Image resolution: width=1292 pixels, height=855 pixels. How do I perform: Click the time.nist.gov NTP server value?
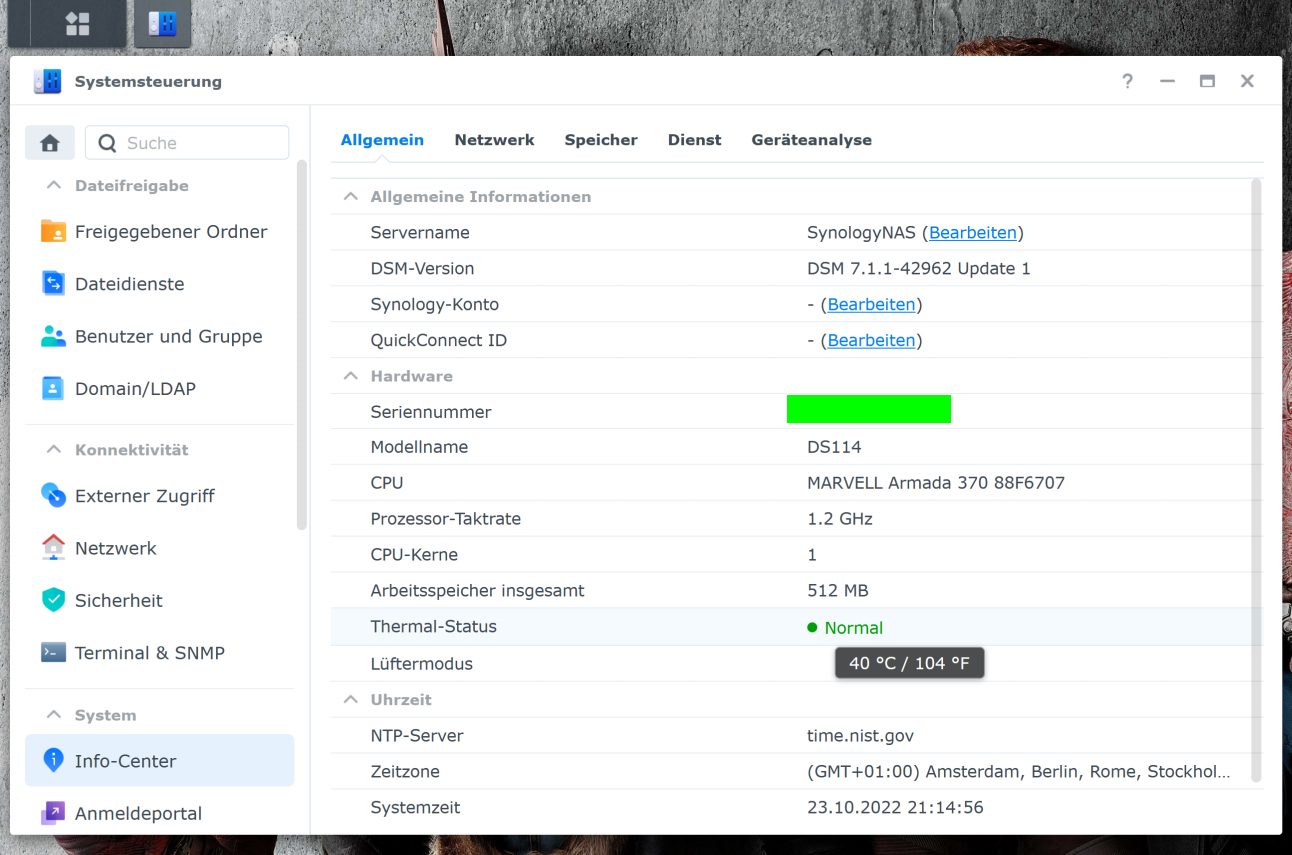click(x=861, y=735)
